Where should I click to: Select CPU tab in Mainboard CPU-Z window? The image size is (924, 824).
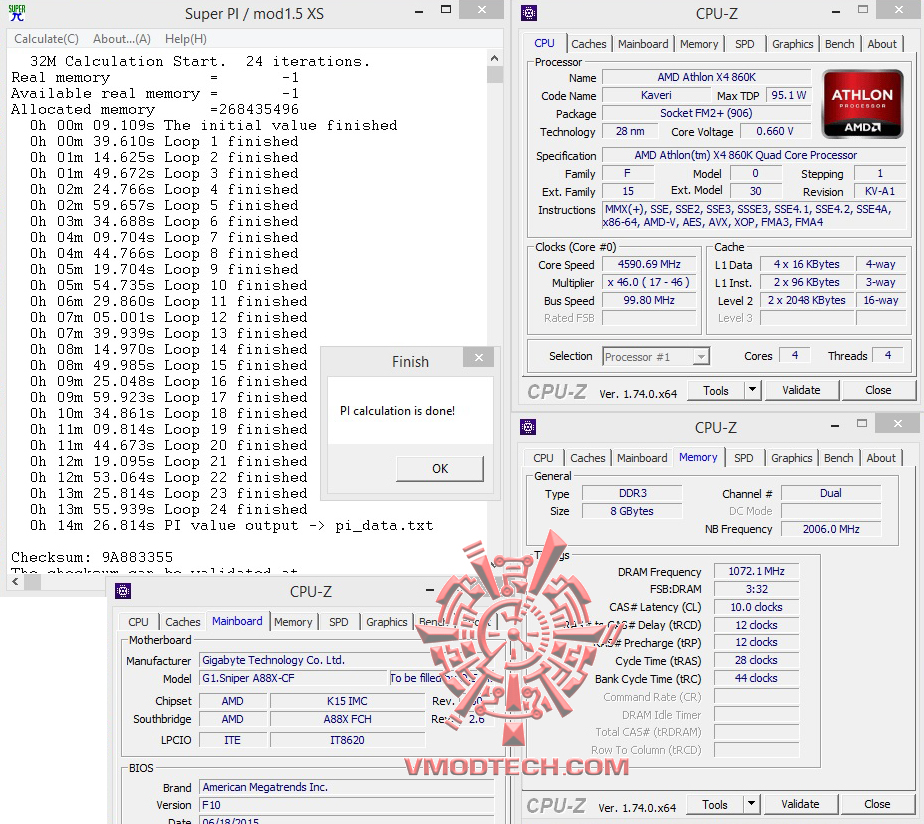point(138,622)
